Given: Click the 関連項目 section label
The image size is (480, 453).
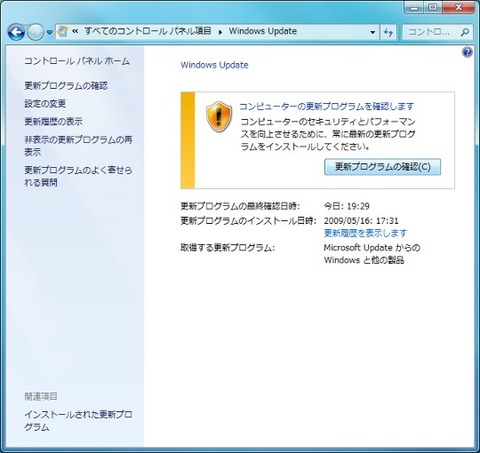Looking at the screenshot, I should pyautogui.click(x=41, y=396).
